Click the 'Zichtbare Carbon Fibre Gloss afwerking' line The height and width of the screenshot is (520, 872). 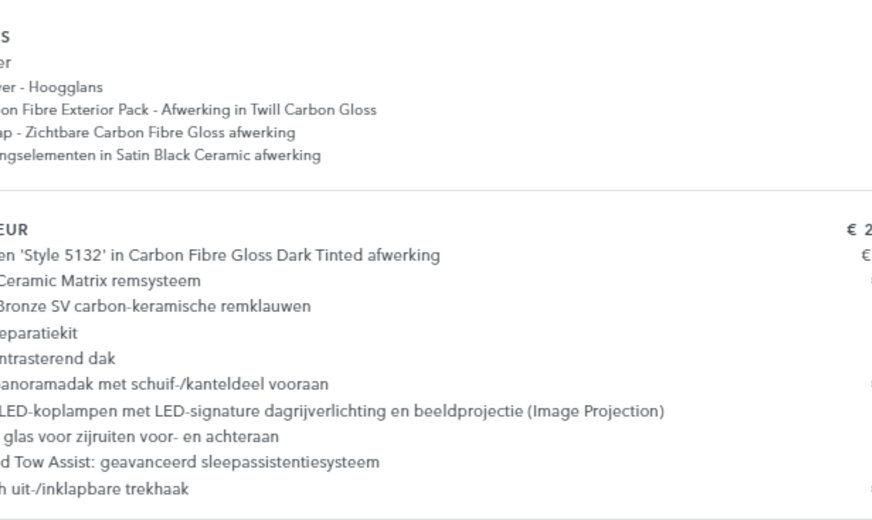click(x=148, y=132)
